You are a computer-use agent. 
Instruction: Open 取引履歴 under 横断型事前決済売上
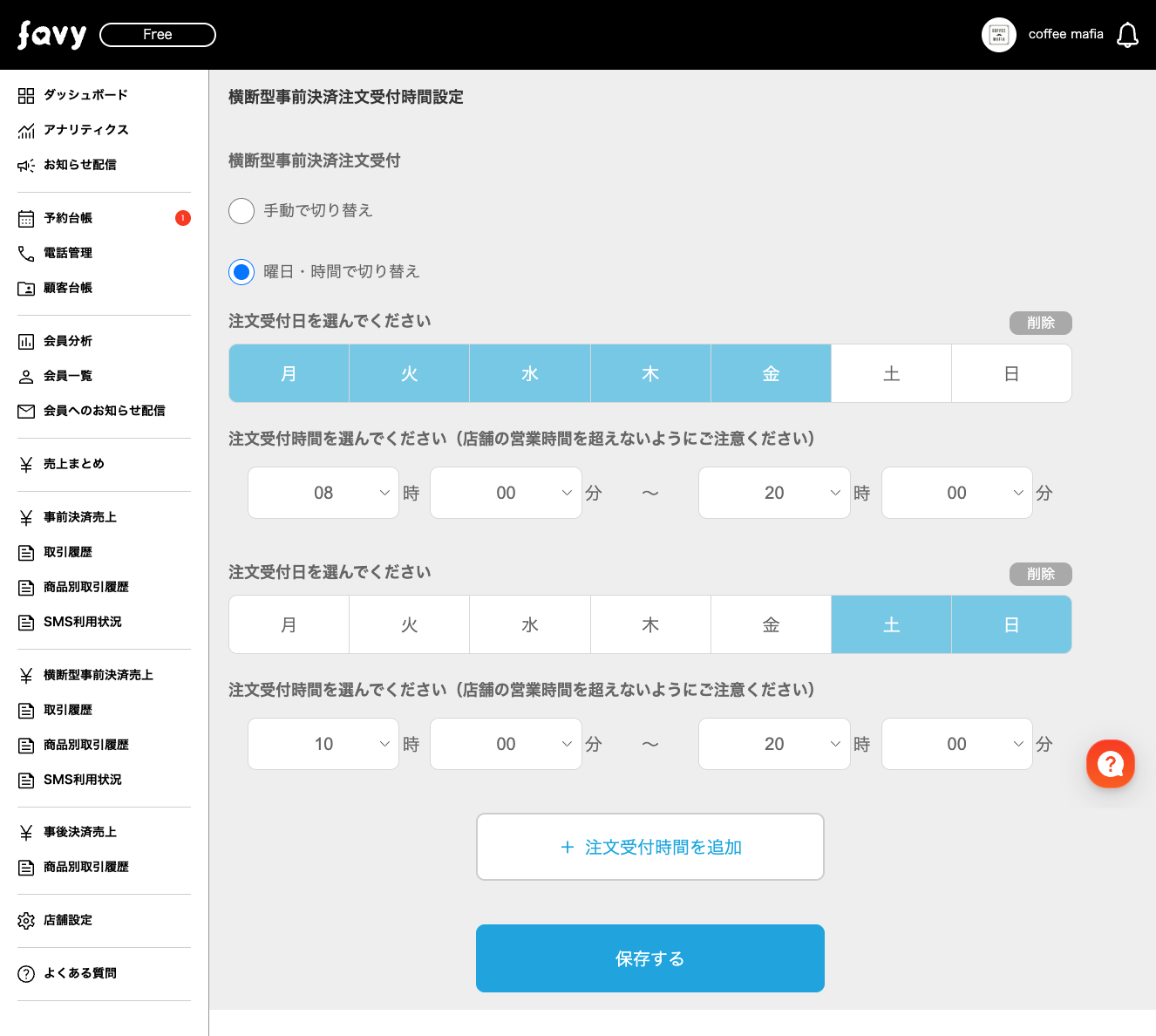pos(68,710)
